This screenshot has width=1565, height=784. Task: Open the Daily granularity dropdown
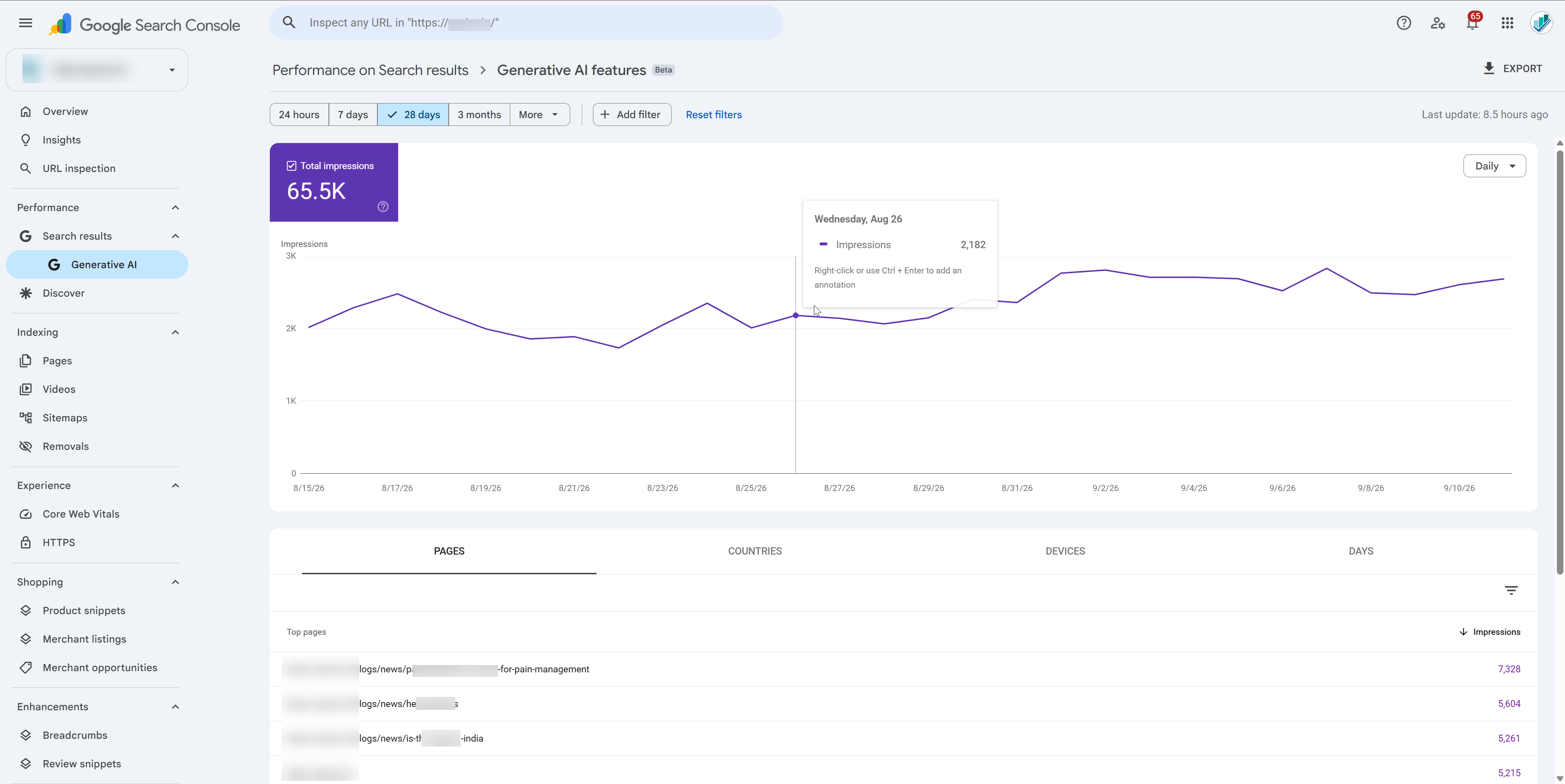pyautogui.click(x=1494, y=166)
